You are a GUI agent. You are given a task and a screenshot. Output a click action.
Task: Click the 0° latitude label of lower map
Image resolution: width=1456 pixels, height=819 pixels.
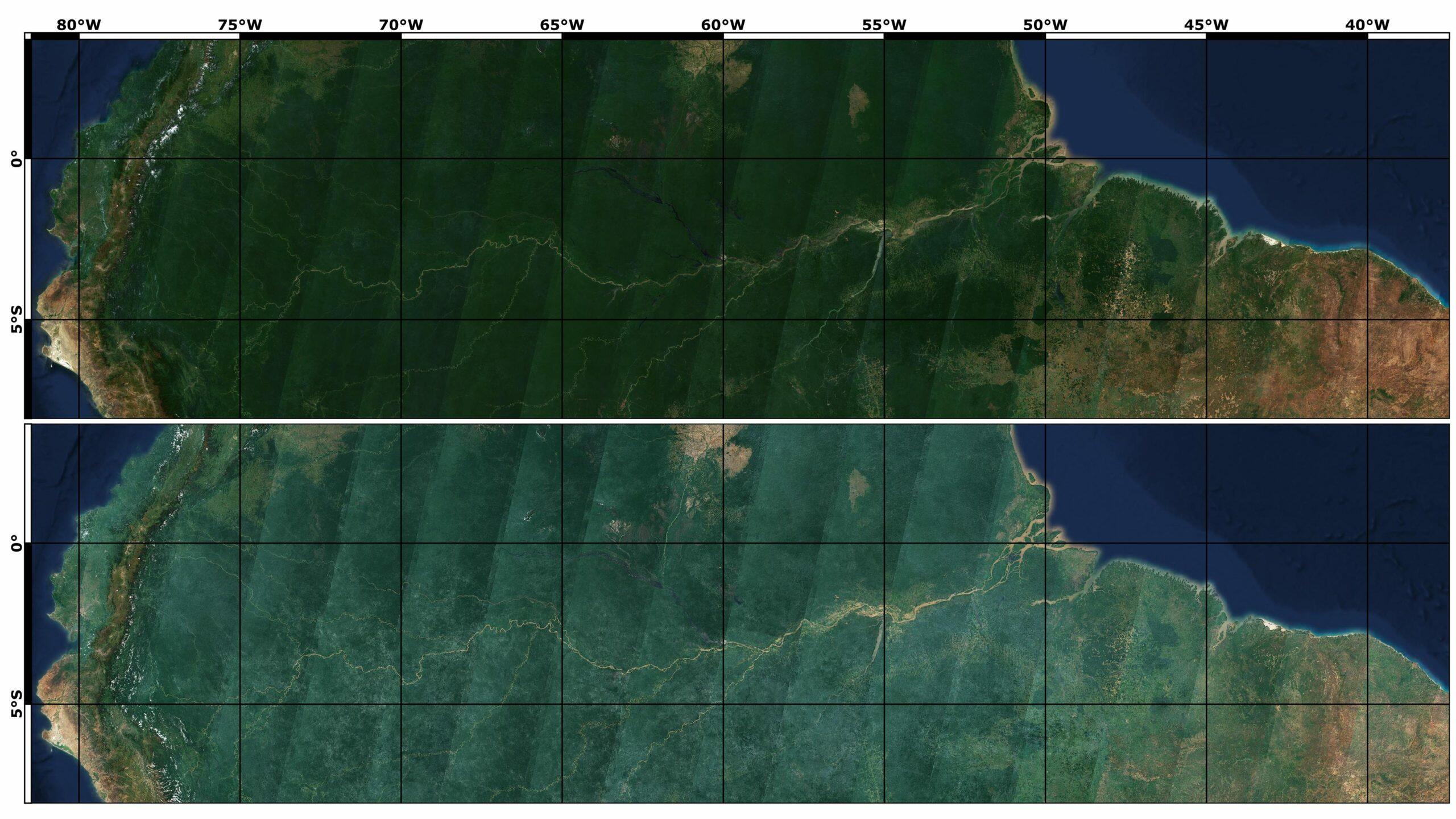[x=16, y=543]
